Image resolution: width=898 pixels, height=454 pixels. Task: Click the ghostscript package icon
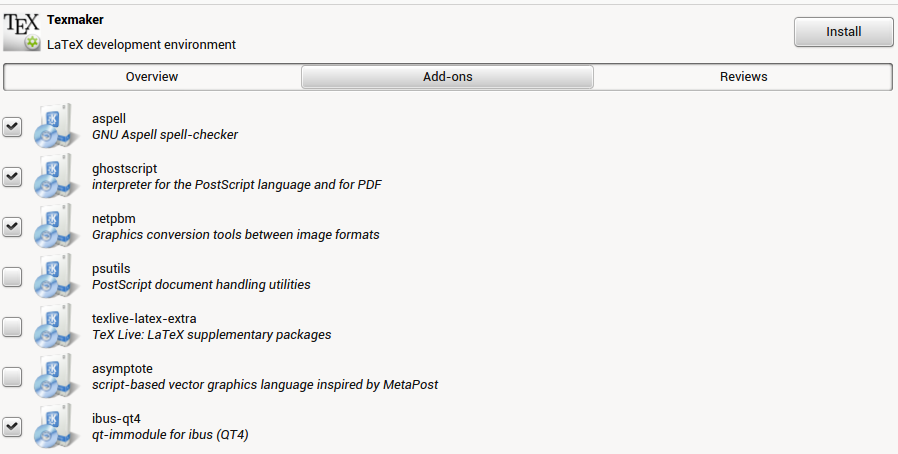tap(56, 176)
